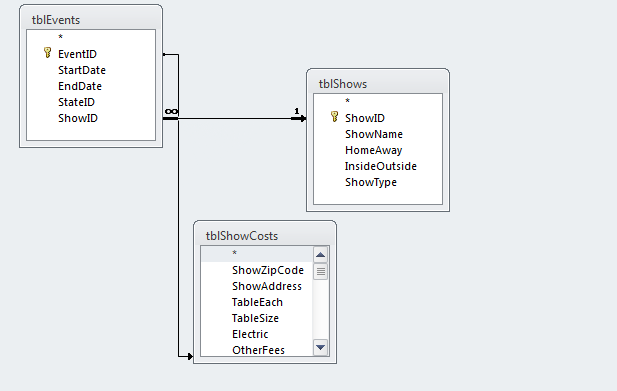Screen dimensions: 617x391
Task: Select the join line between tblEvents and tblShows
Action: point(235,118)
